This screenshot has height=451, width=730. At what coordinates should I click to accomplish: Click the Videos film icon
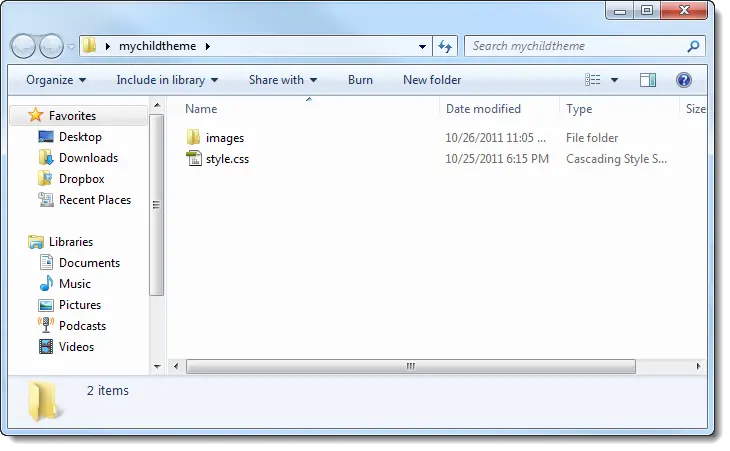(x=46, y=347)
